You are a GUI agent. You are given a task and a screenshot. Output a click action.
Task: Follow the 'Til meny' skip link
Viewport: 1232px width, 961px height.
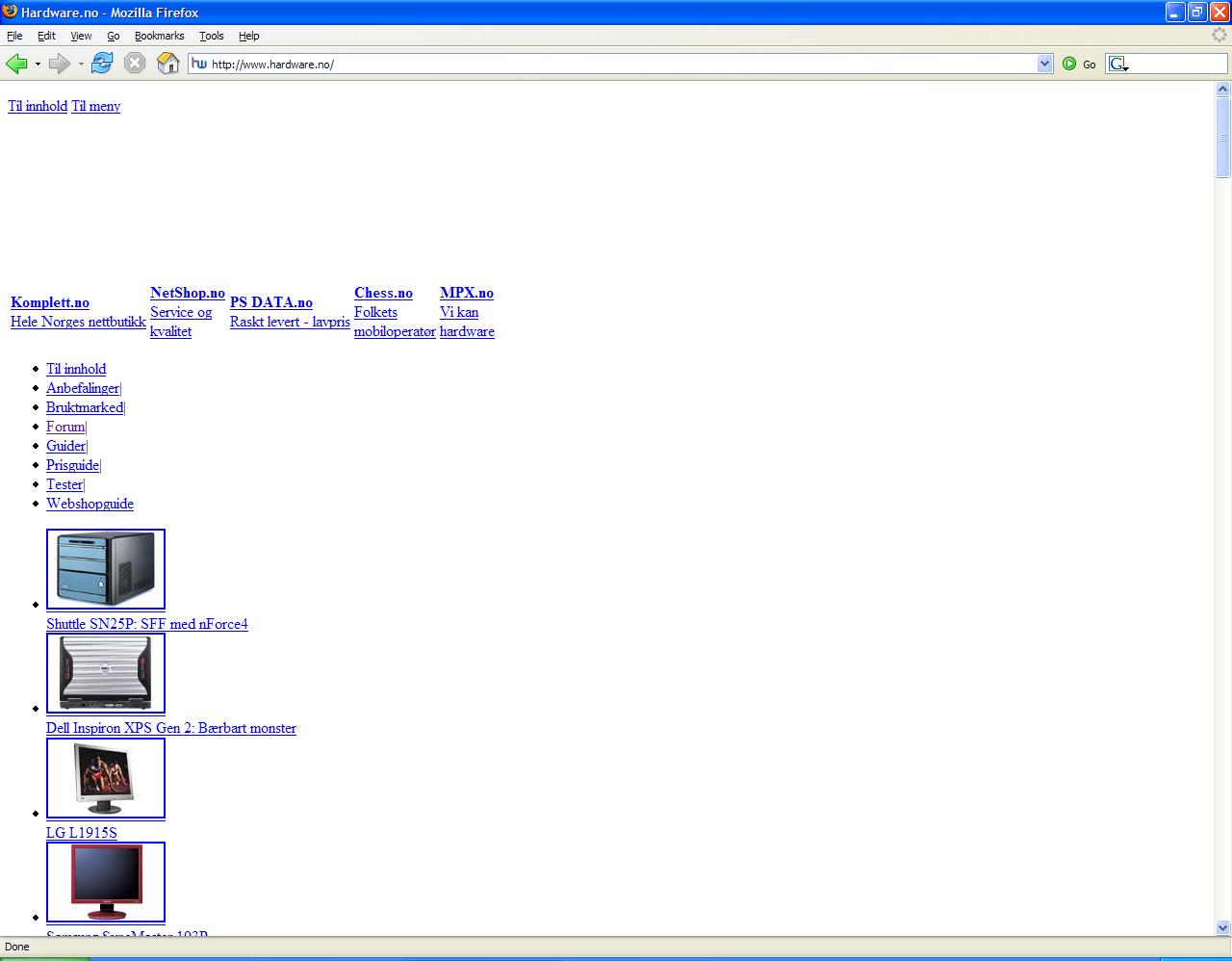[x=95, y=106]
